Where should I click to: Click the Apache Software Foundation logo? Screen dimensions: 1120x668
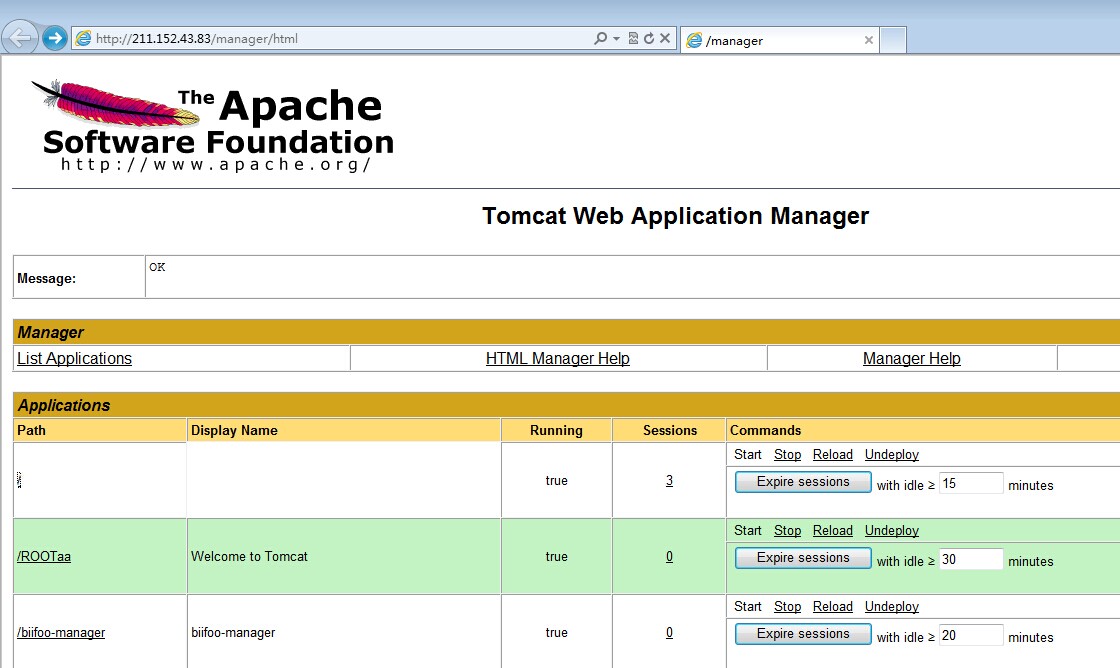click(212, 126)
